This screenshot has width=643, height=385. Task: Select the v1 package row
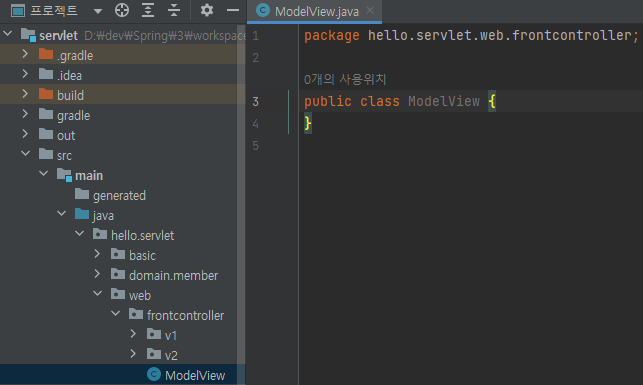[x=123, y=335]
